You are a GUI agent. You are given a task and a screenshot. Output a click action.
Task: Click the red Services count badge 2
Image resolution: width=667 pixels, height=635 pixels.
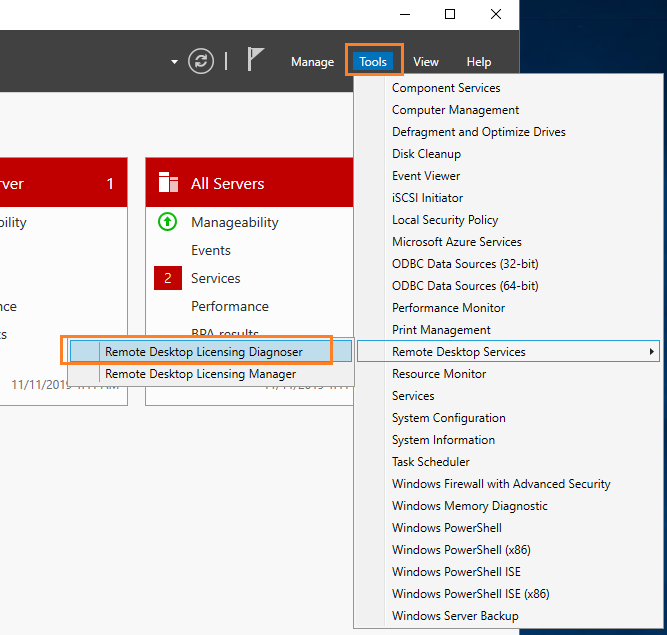168,278
